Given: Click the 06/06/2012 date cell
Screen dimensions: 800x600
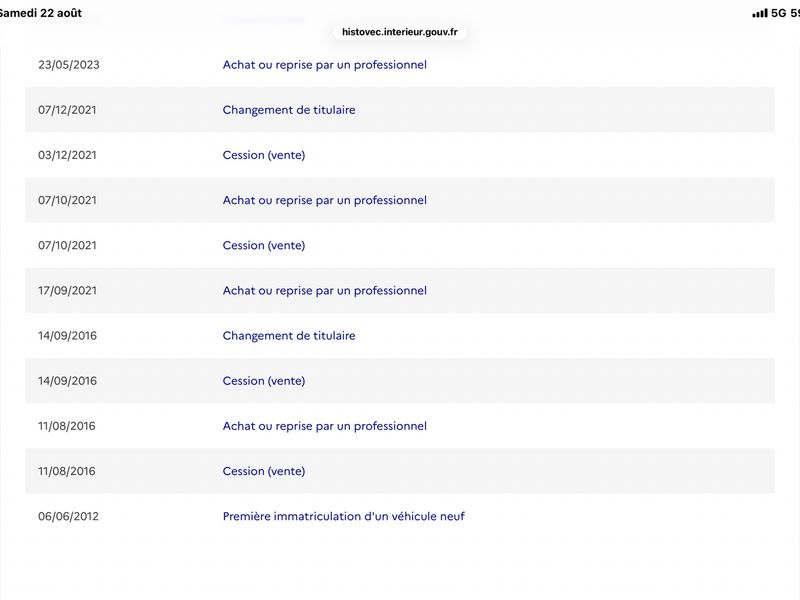Looking at the screenshot, I should click(x=68, y=516).
